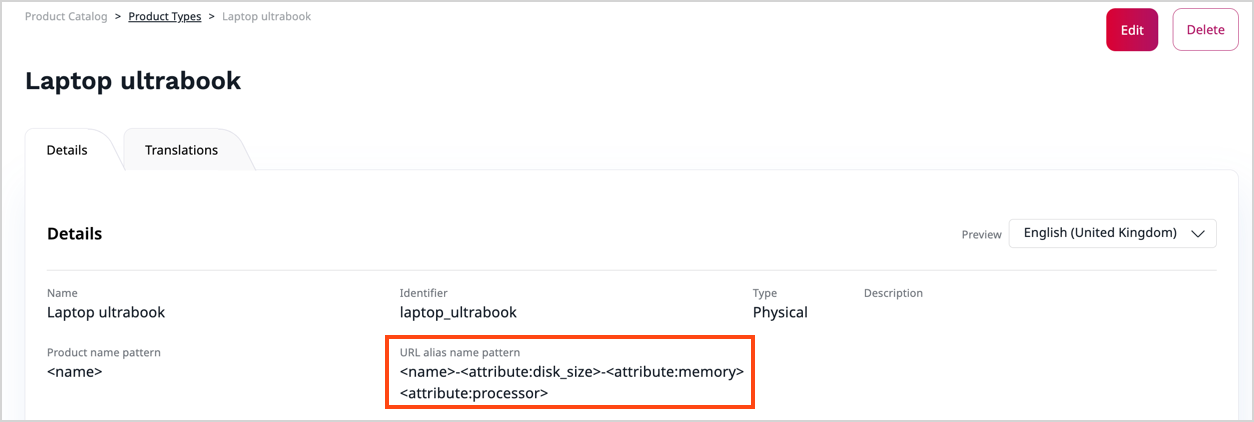This screenshot has height=422, width=1254.
Task: Click the Physical type value
Action: tap(780, 312)
